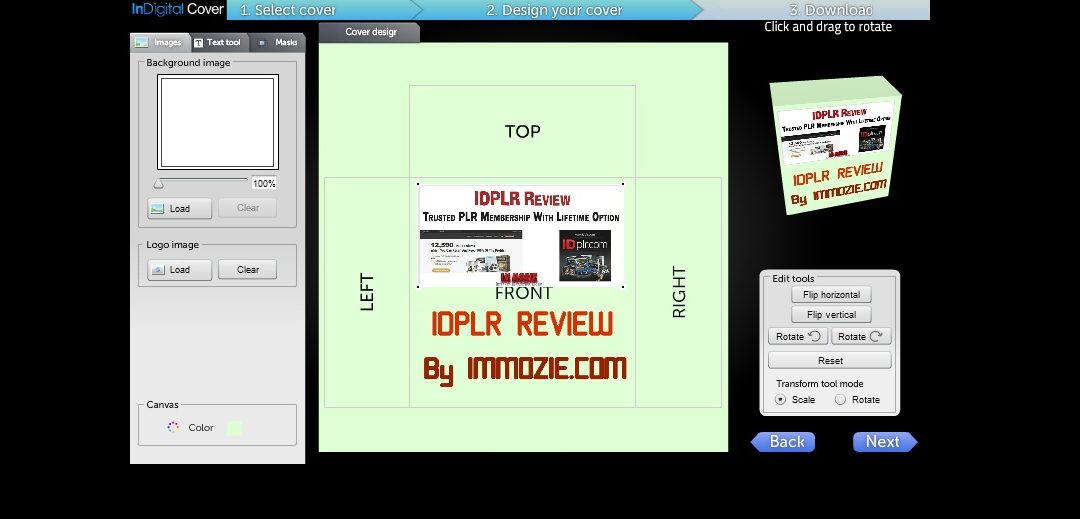Flip the image horizontally
This screenshot has width=1080, height=519.
point(831,295)
